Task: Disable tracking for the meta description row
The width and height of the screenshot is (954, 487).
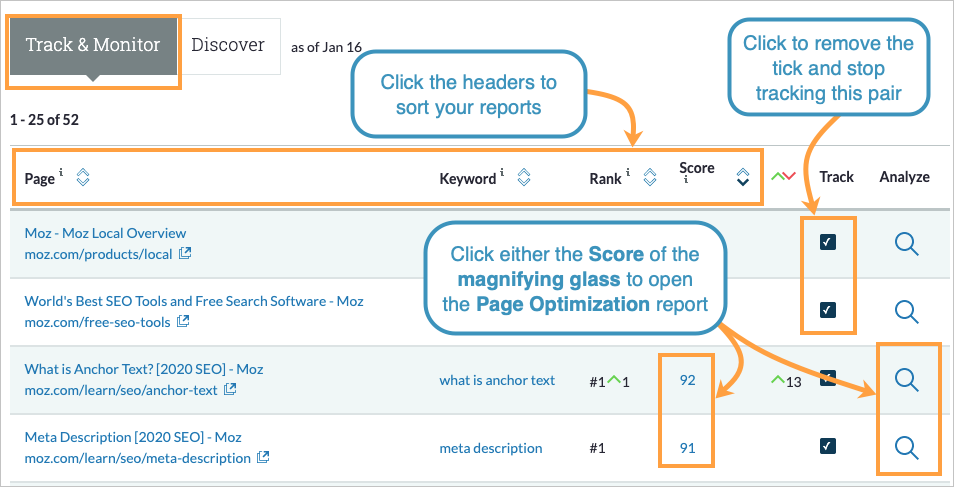Action: click(828, 446)
